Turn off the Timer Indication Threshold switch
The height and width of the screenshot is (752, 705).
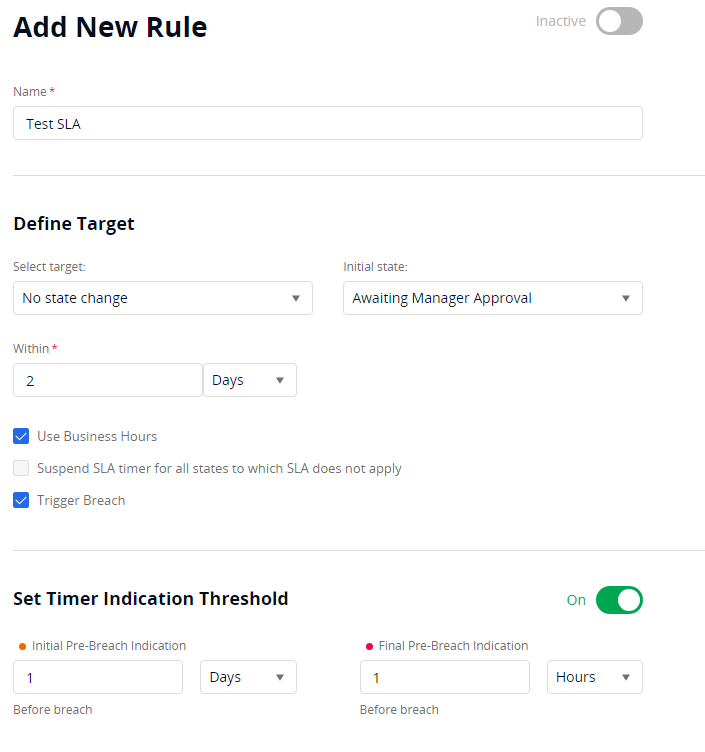click(x=619, y=600)
